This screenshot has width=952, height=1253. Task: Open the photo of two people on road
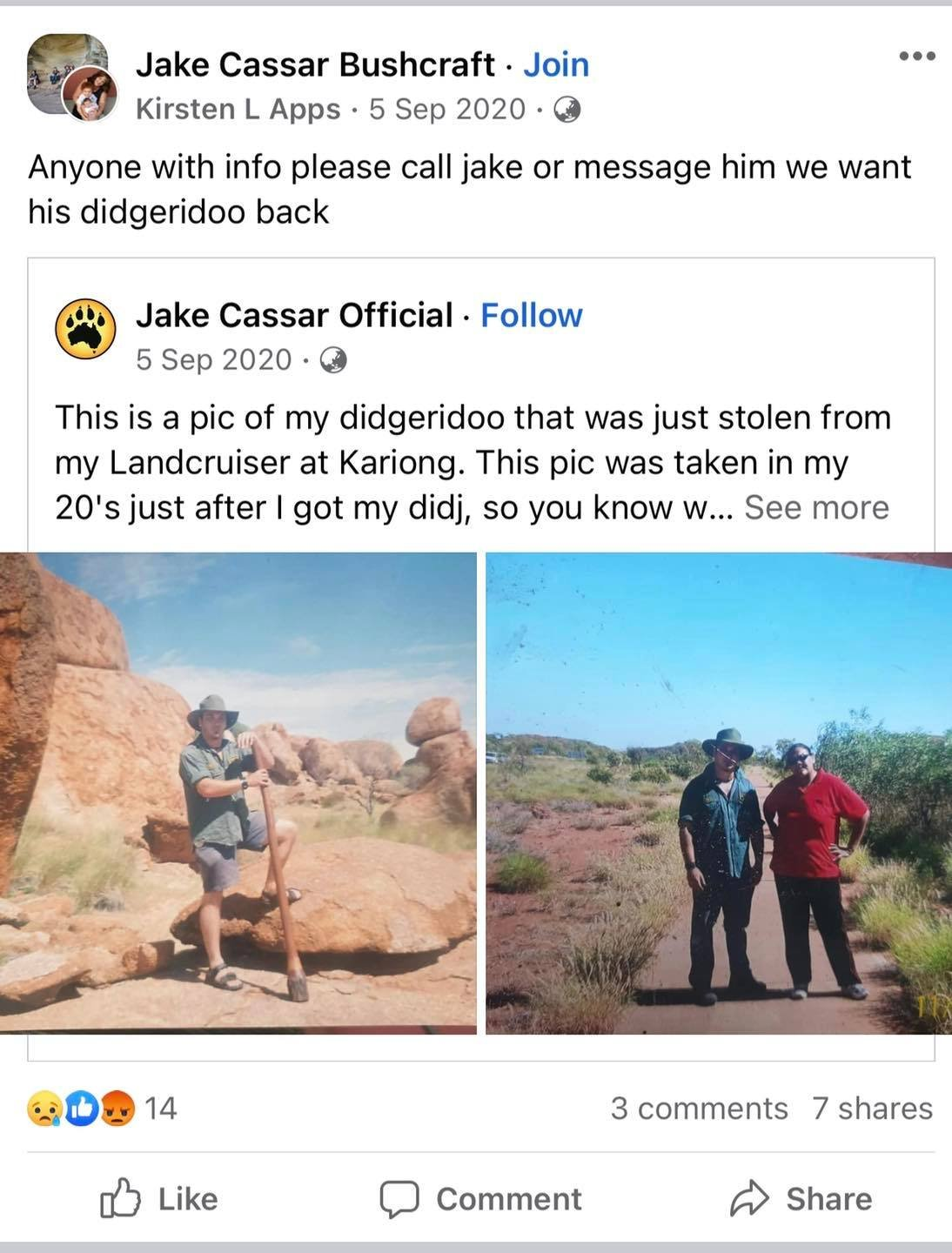pyautogui.click(x=719, y=793)
